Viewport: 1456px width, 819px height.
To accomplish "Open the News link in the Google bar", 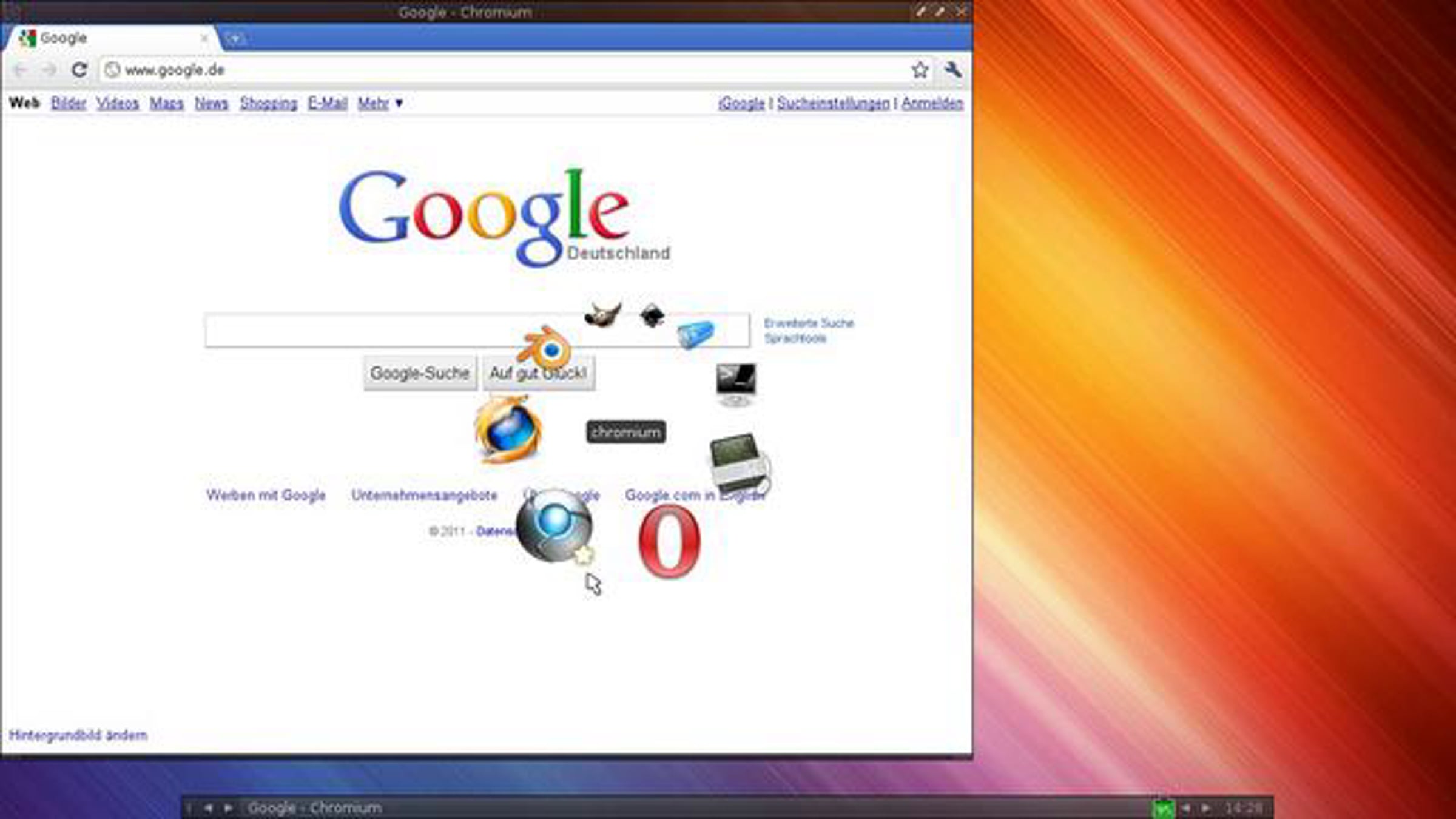I will click(x=211, y=103).
